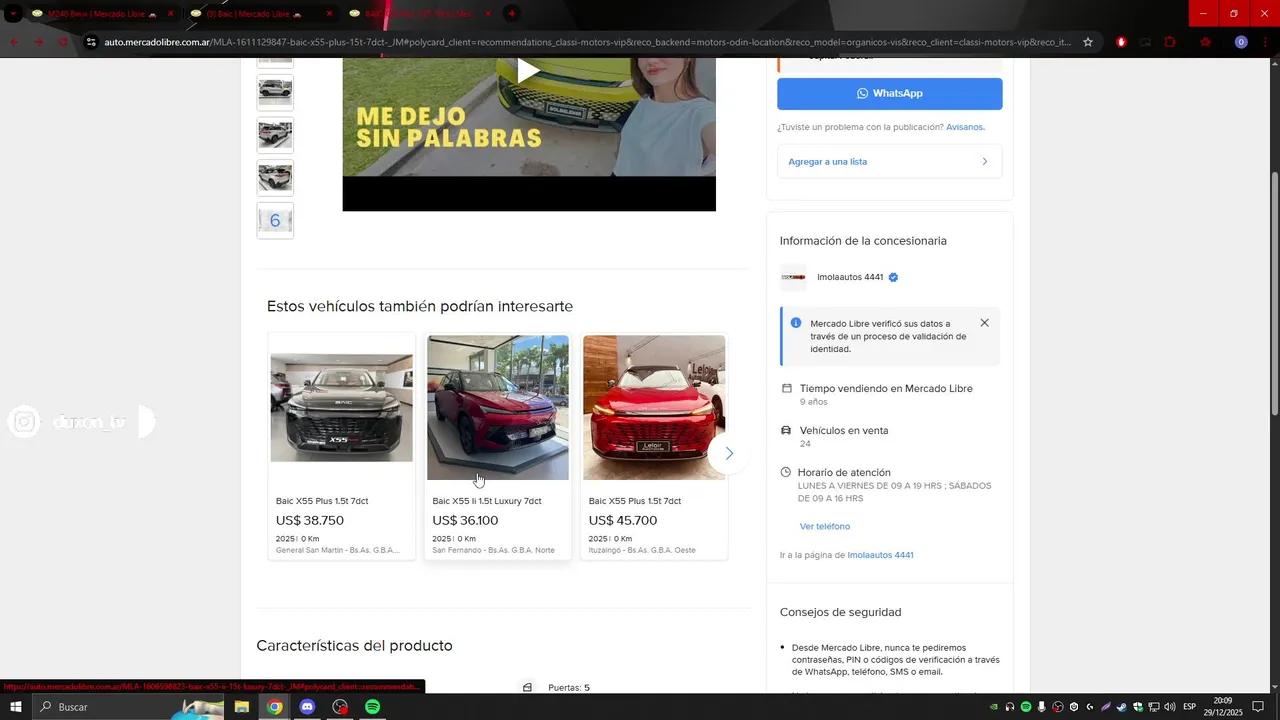The height and width of the screenshot is (720, 1280).
Task: Switch to the third browser tab
Action: coord(420,14)
